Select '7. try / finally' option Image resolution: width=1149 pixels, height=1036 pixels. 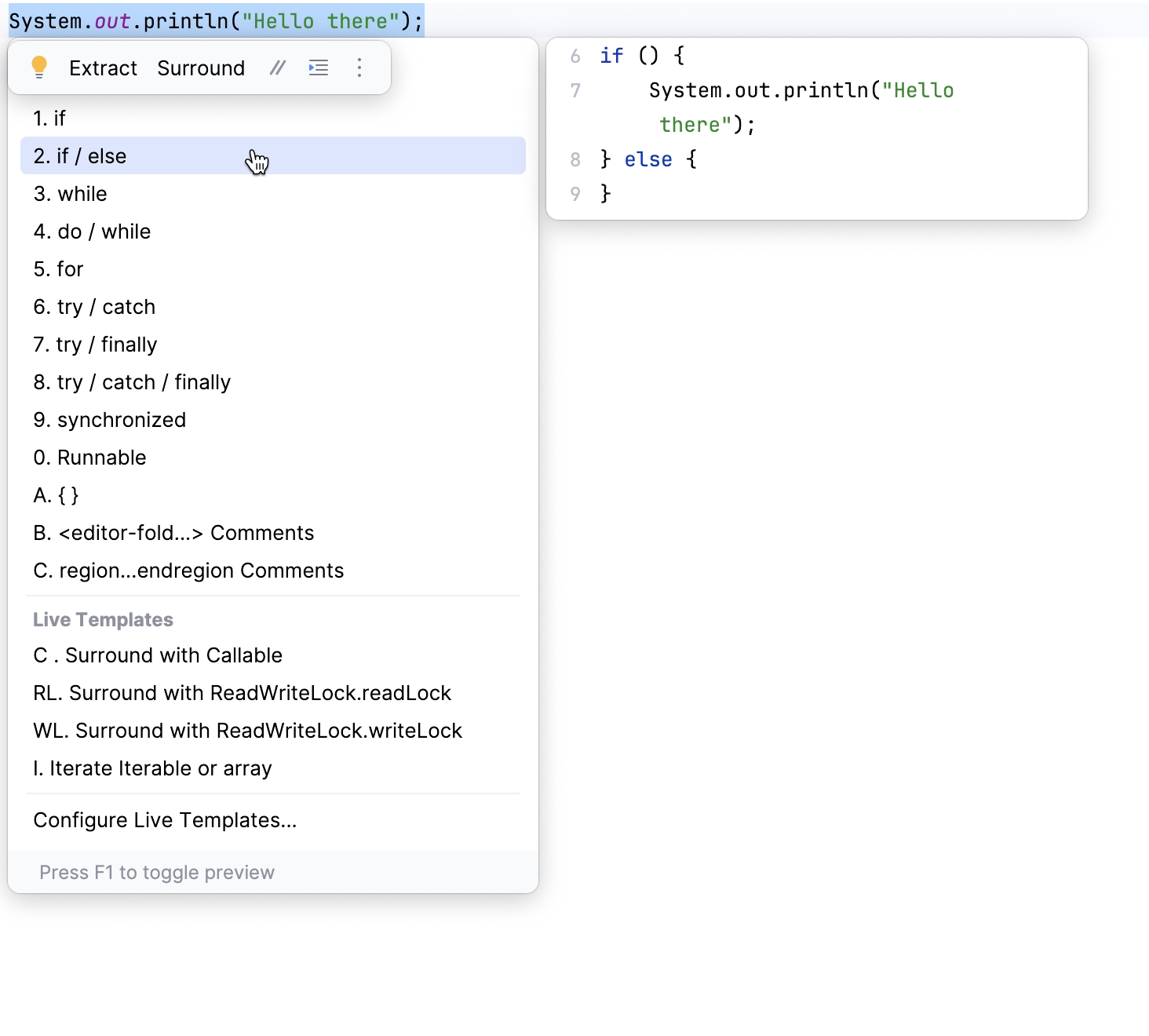click(x=95, y=345)
